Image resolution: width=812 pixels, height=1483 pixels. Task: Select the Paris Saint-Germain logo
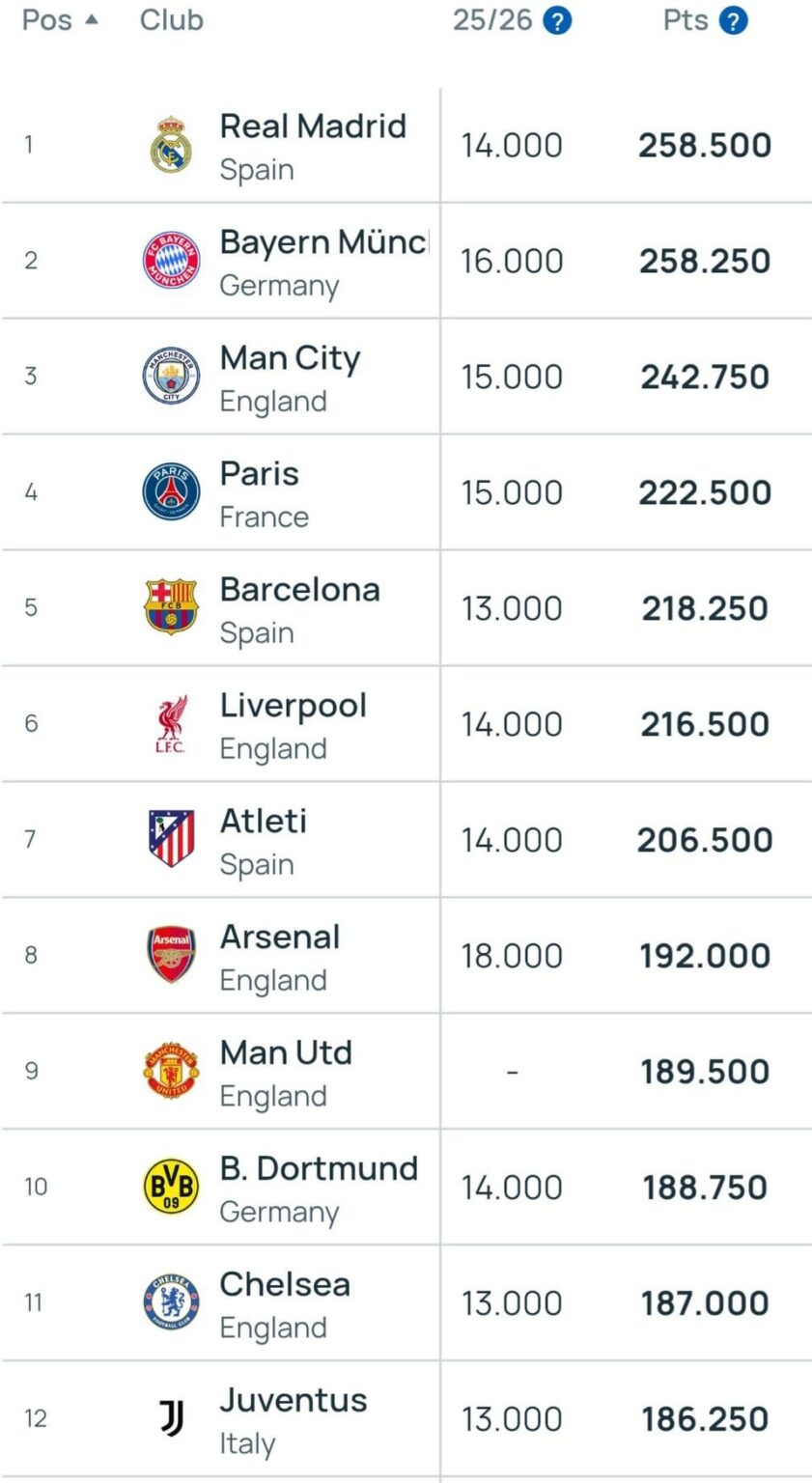coord(170,491)
